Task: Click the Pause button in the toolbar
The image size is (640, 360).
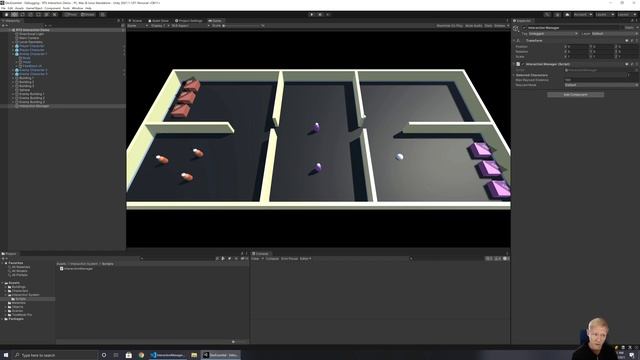Action: [x=320, y=14]
